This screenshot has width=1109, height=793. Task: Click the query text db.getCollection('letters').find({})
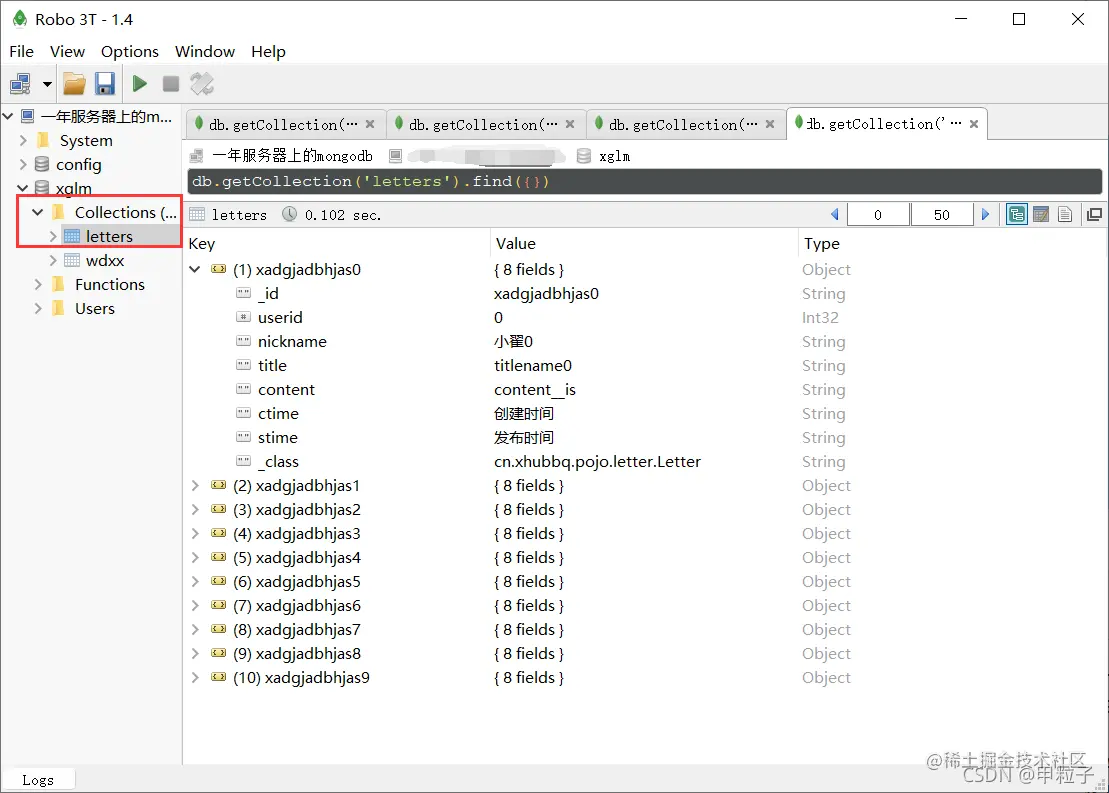[x=371, y=182]
